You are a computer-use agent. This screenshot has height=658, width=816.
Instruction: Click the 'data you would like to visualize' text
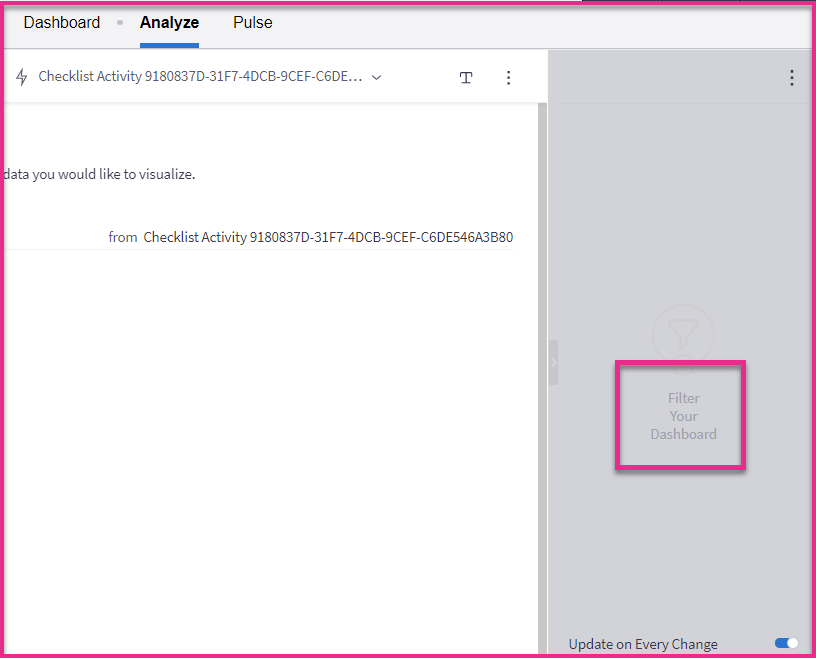click(100, 174)
